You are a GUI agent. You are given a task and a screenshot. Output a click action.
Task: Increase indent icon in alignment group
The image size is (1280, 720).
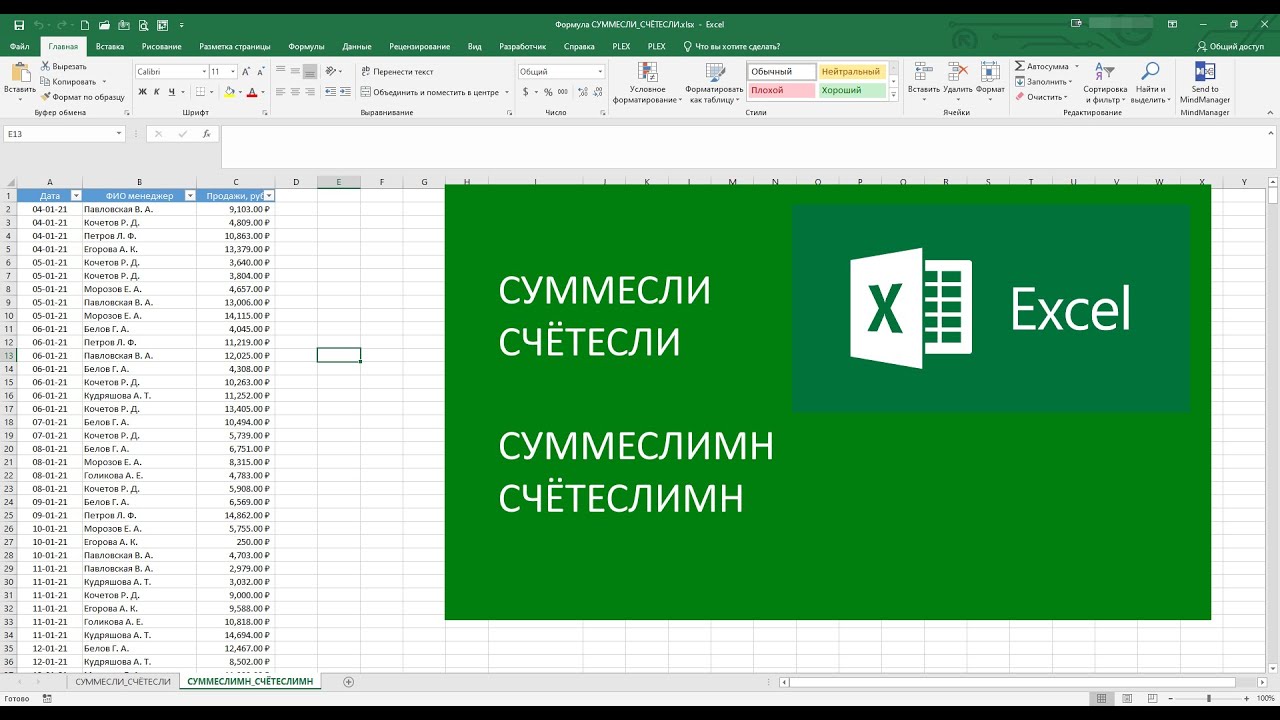click(x=343, y=92)
